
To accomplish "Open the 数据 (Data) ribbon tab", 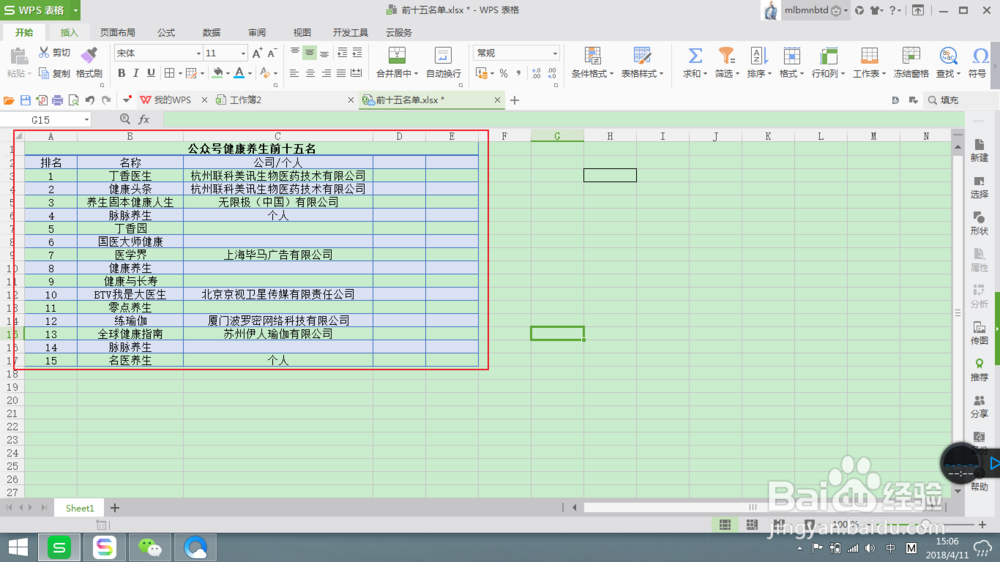I will [x=211, y=33].
